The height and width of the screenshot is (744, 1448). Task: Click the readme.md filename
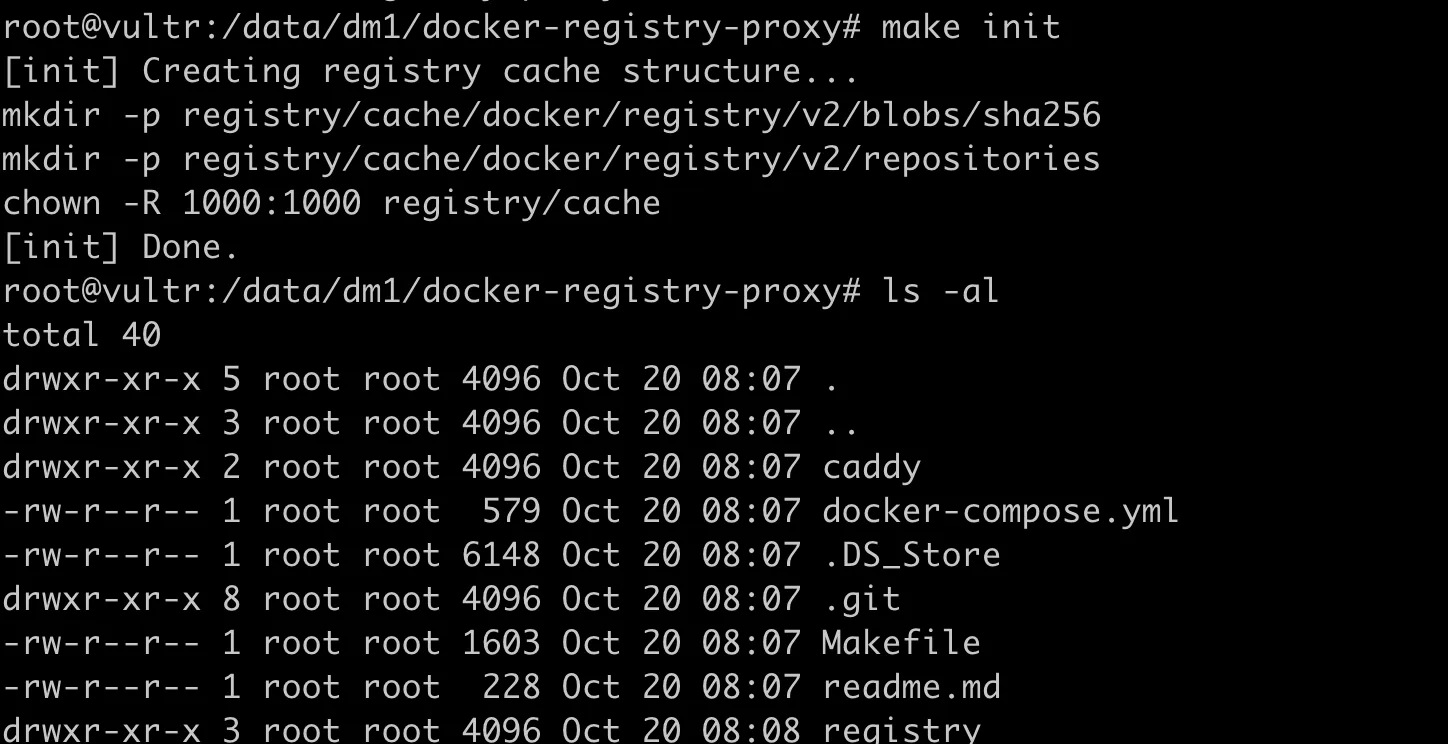pos(911,687)
